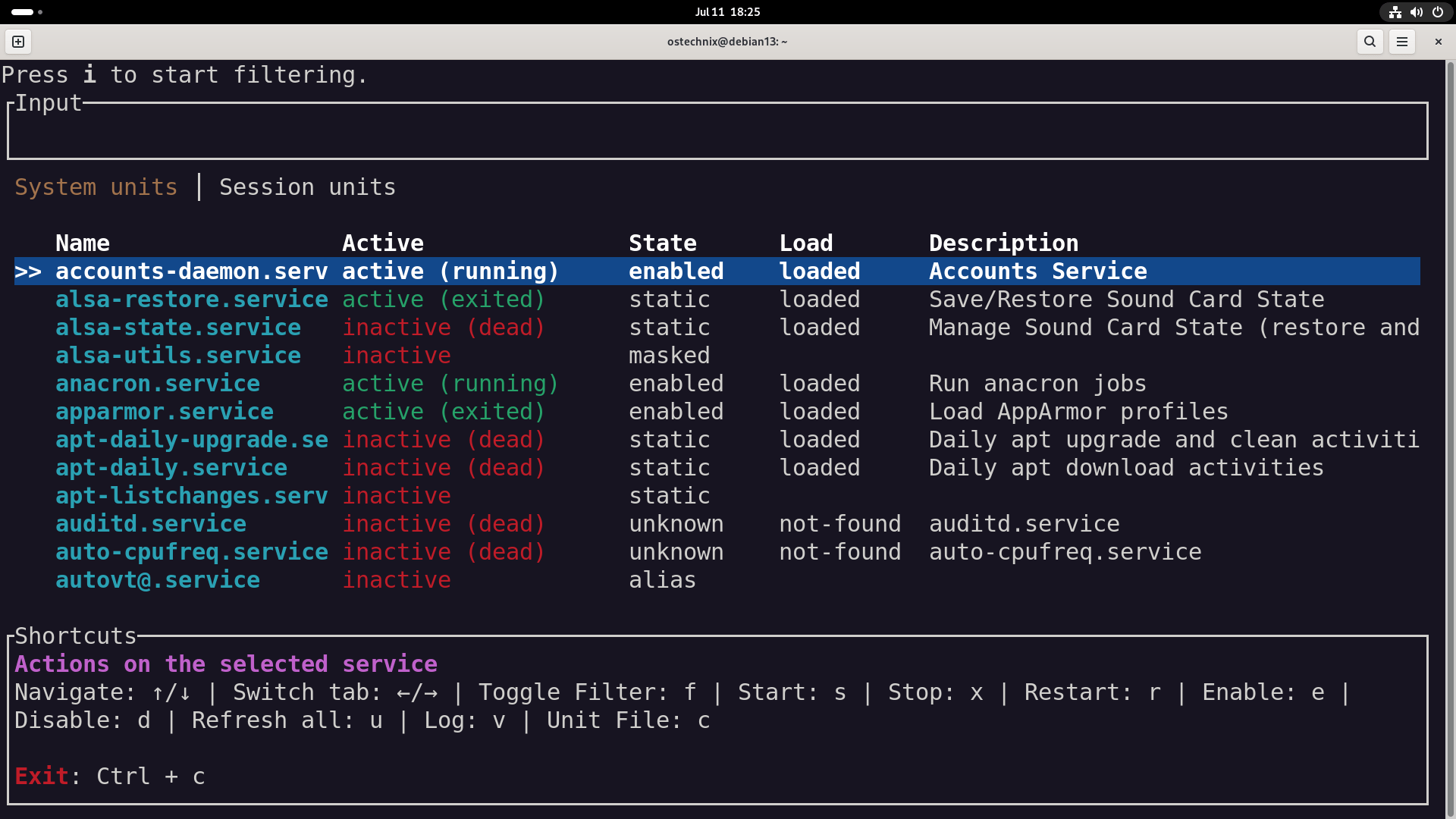
Task: Click the network icon in the system tray
Action: (x=1395, y=12)
